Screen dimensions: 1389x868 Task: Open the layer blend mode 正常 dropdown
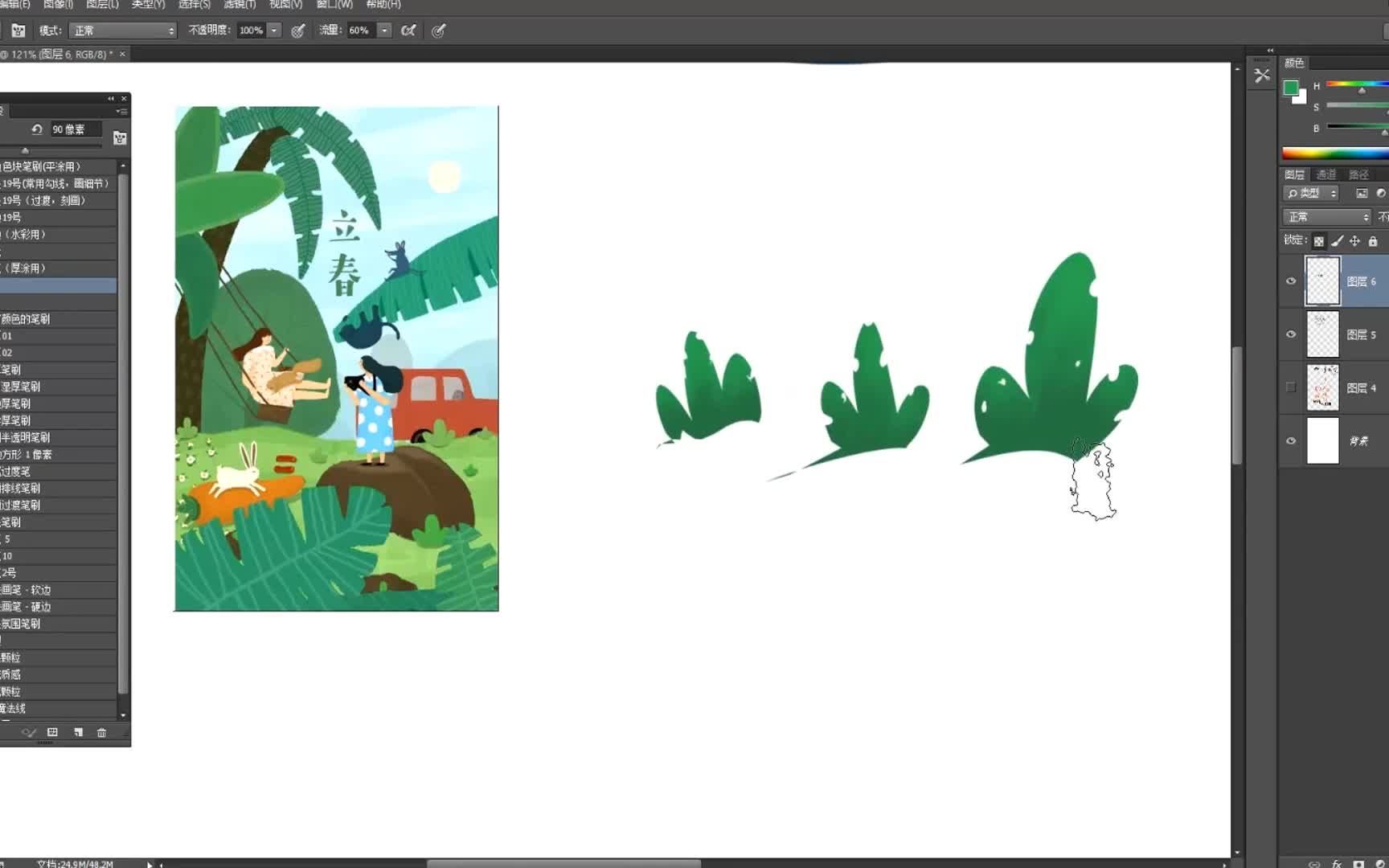click(1327, 217)
